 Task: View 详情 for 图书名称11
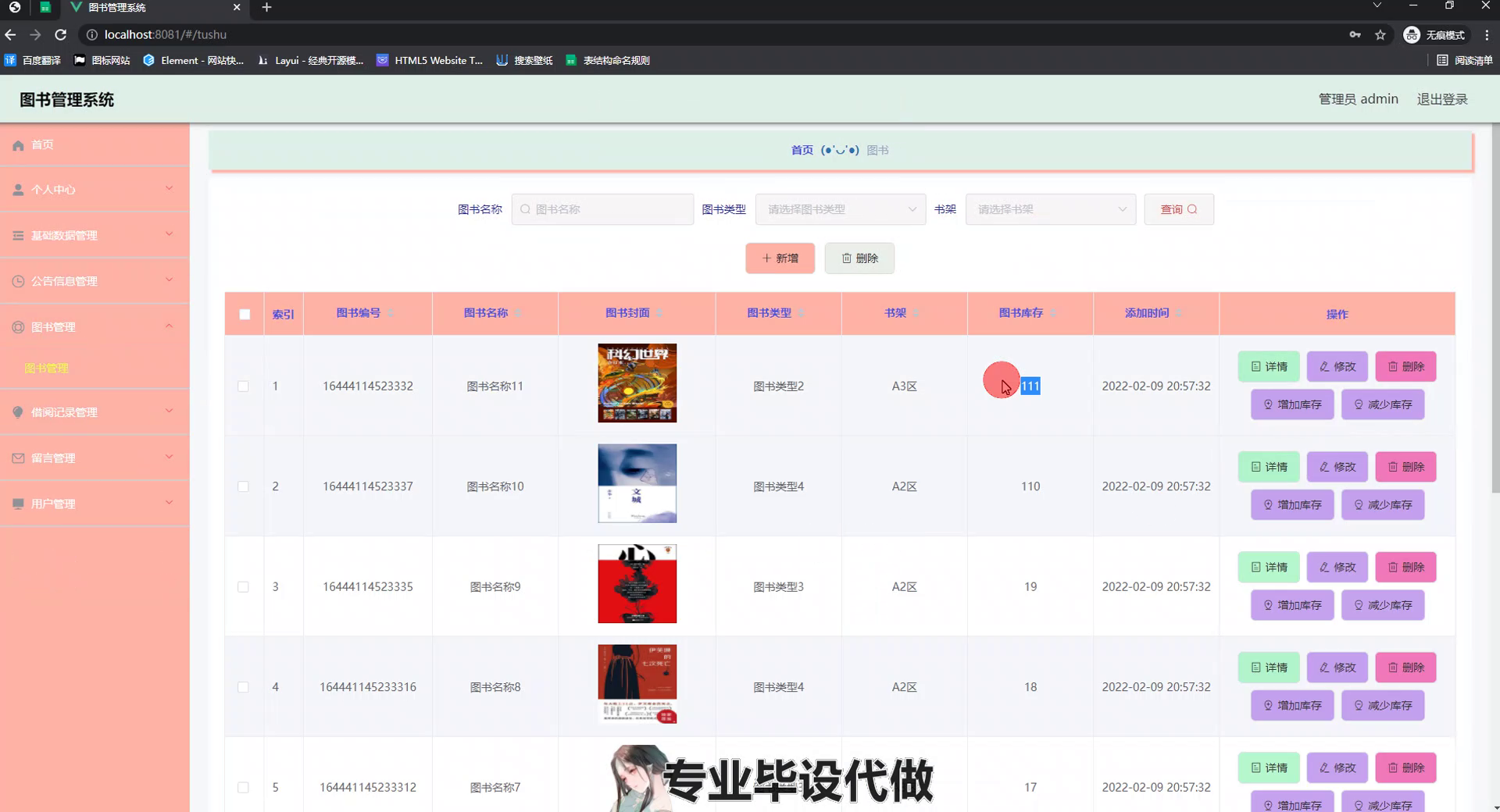1269,366
